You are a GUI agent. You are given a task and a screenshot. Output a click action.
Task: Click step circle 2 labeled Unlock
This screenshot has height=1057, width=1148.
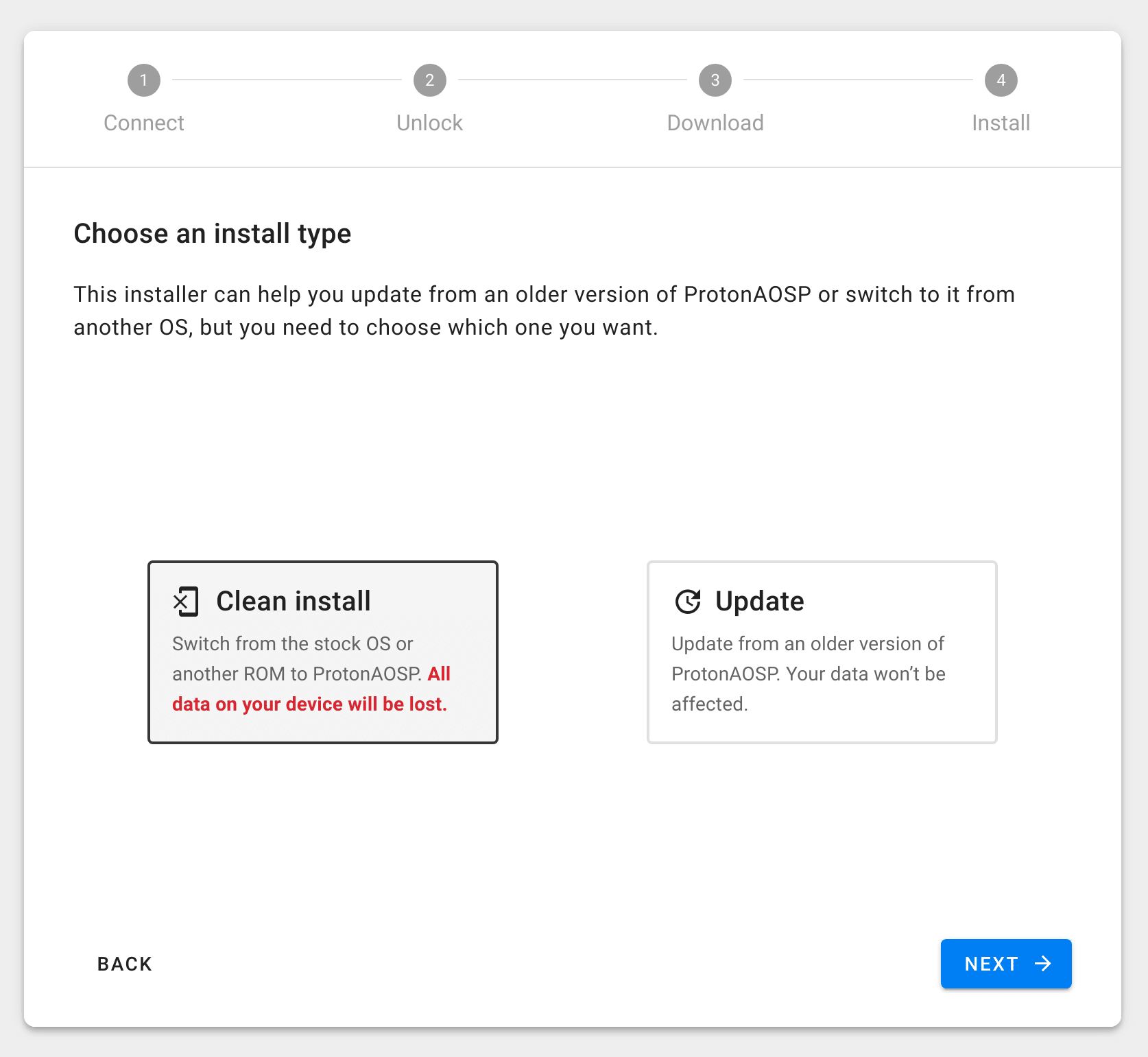pyautogui.click(x=429, y=80)
